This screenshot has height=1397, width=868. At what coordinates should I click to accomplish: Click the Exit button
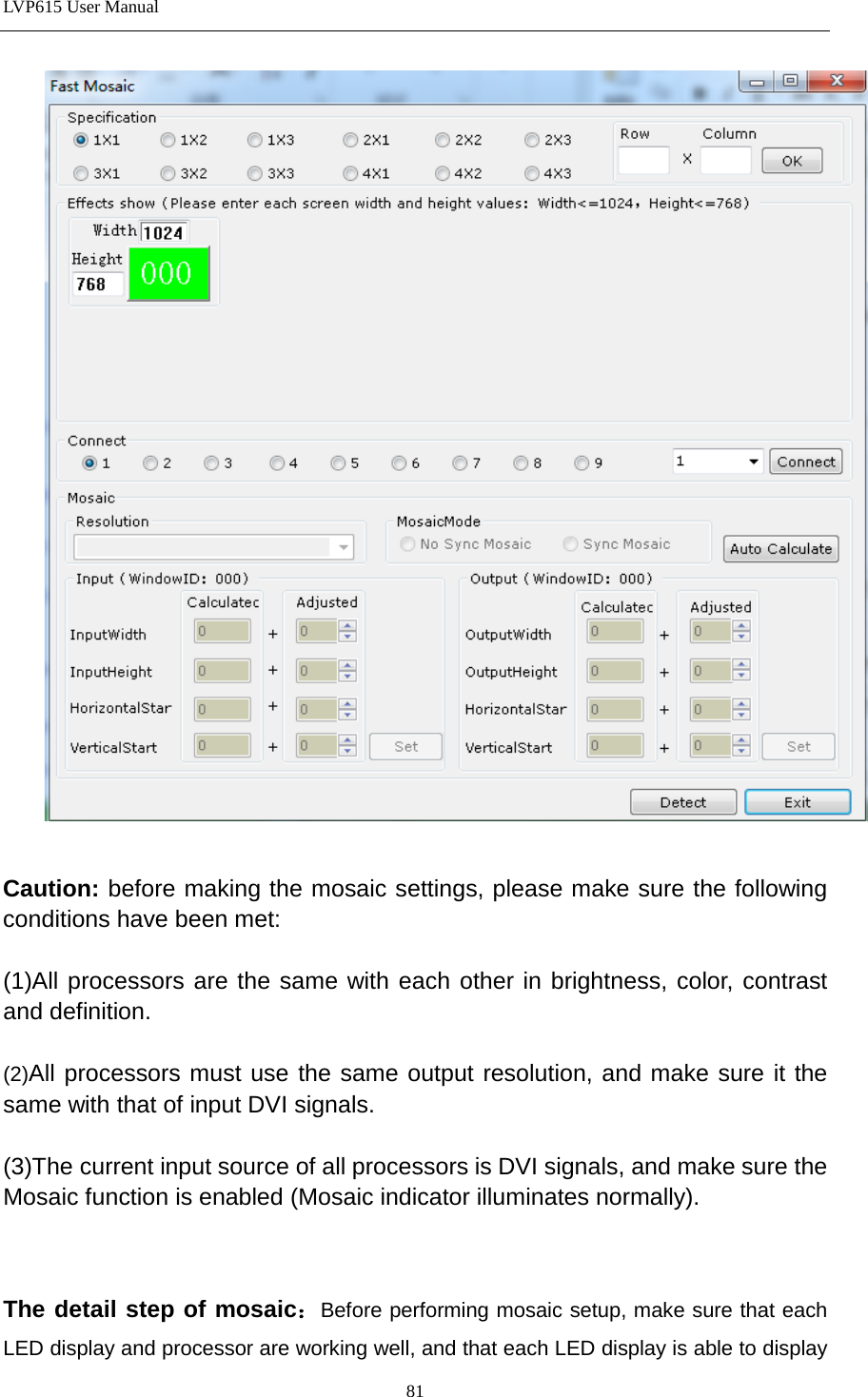pos(798,802)
